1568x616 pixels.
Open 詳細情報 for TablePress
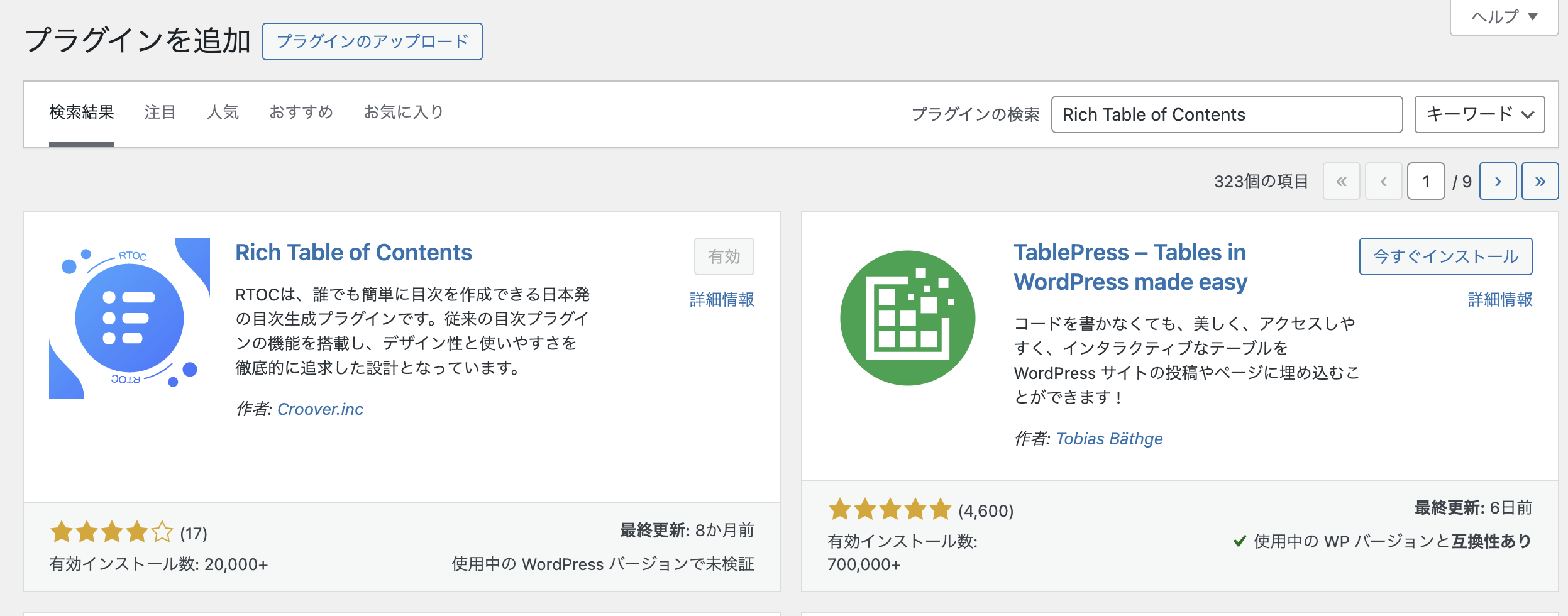click(1500, 300)
